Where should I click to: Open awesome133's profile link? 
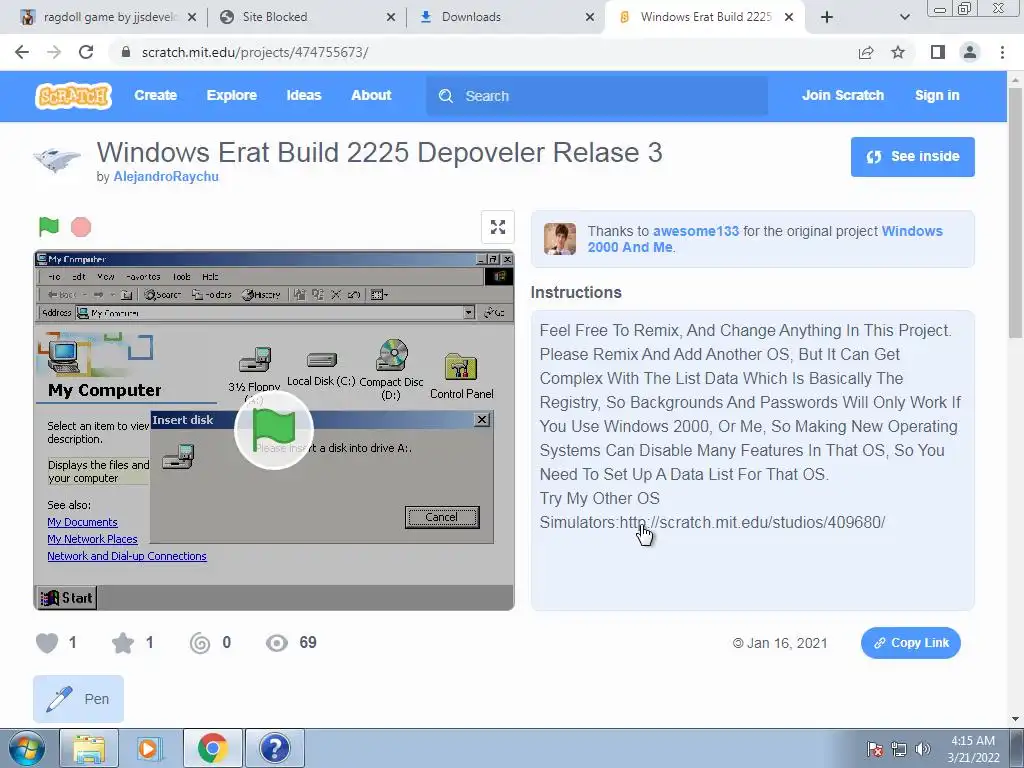pyautogui.click(x=696, y=231)
